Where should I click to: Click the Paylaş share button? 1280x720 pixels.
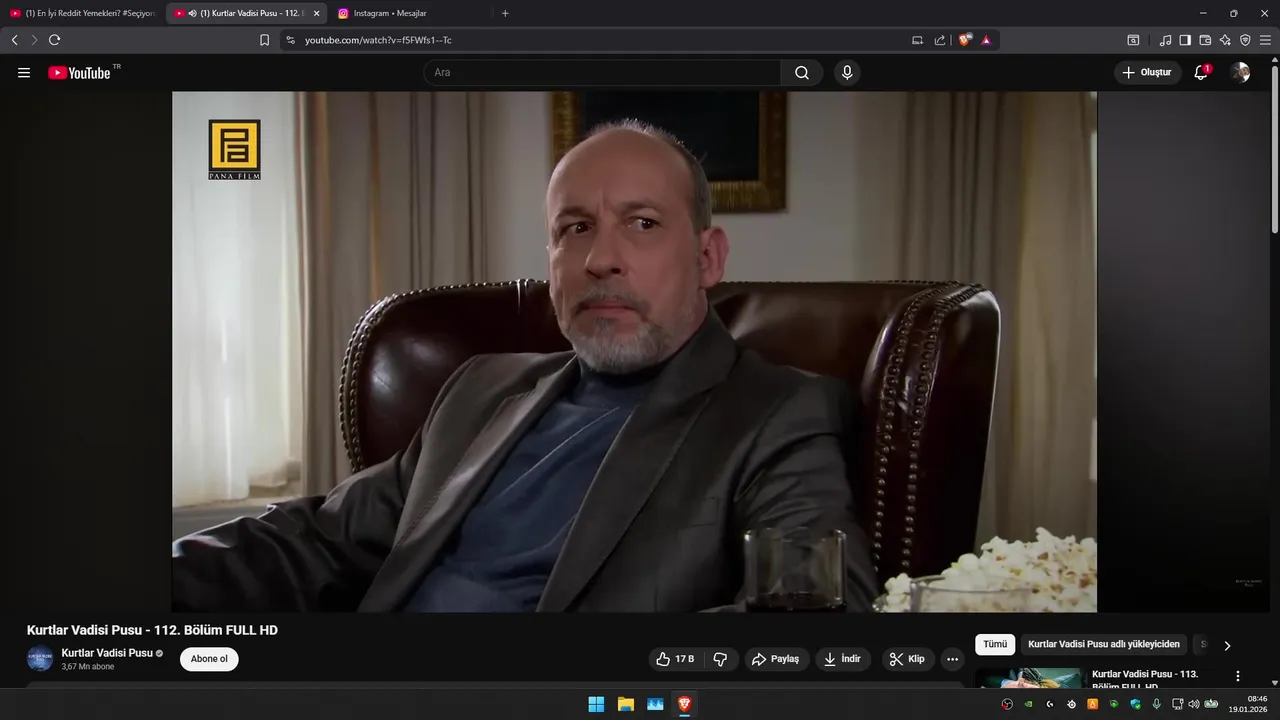tap(776, 659)
